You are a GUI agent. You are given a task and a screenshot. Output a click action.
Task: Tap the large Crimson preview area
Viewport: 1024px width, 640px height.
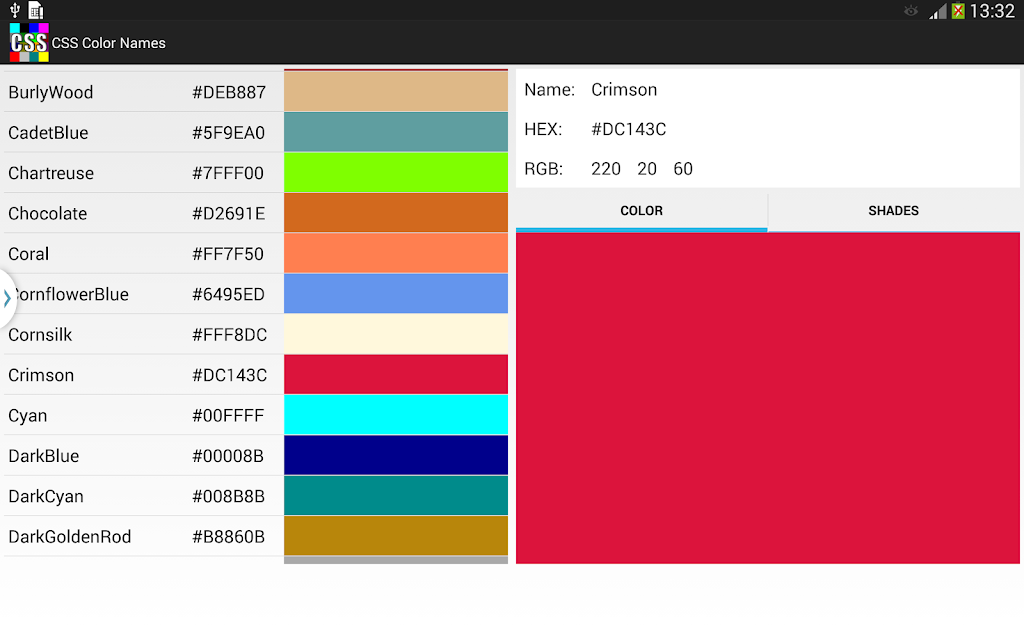click(768, 398)
